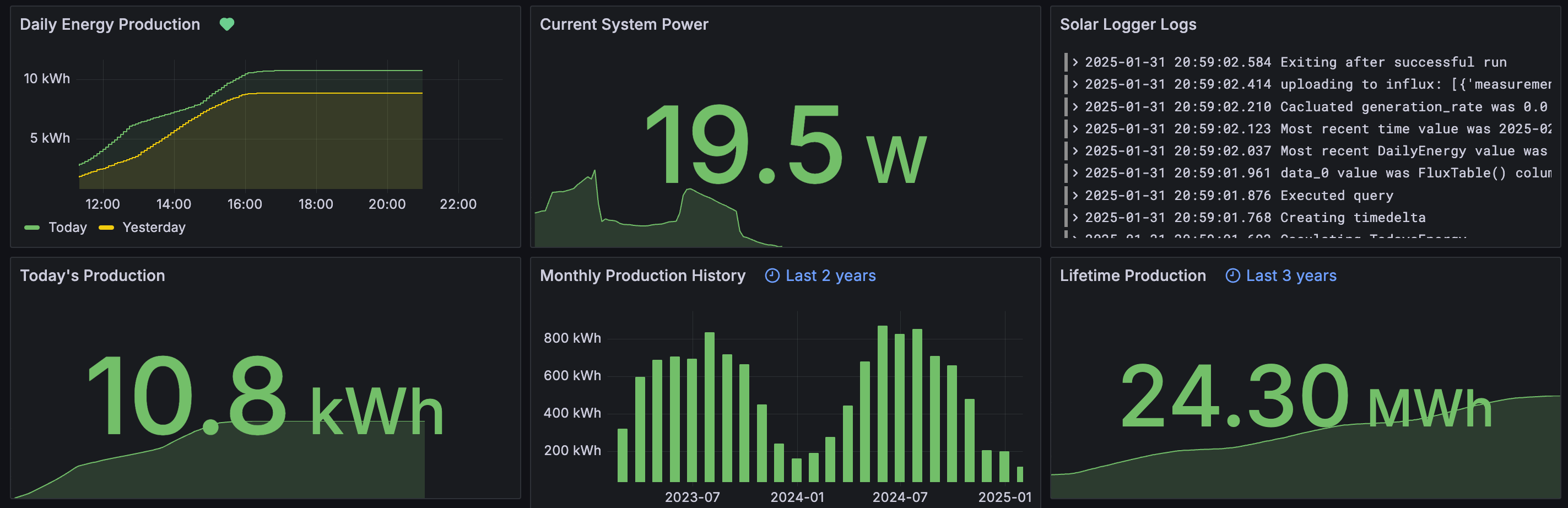This screenshot has width=1568, height=508.
Task: Toggle the Yesterday series in legend
Action: point(153,228)
